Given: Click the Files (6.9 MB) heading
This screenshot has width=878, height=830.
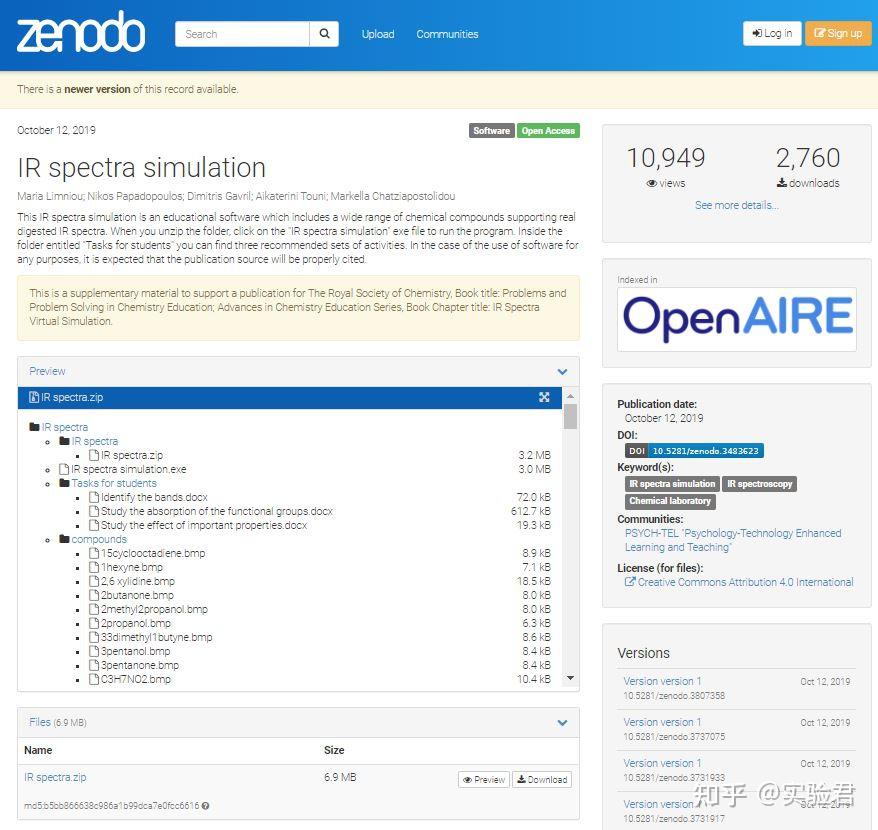Looking at the screenshot, I should click(58, 722).
